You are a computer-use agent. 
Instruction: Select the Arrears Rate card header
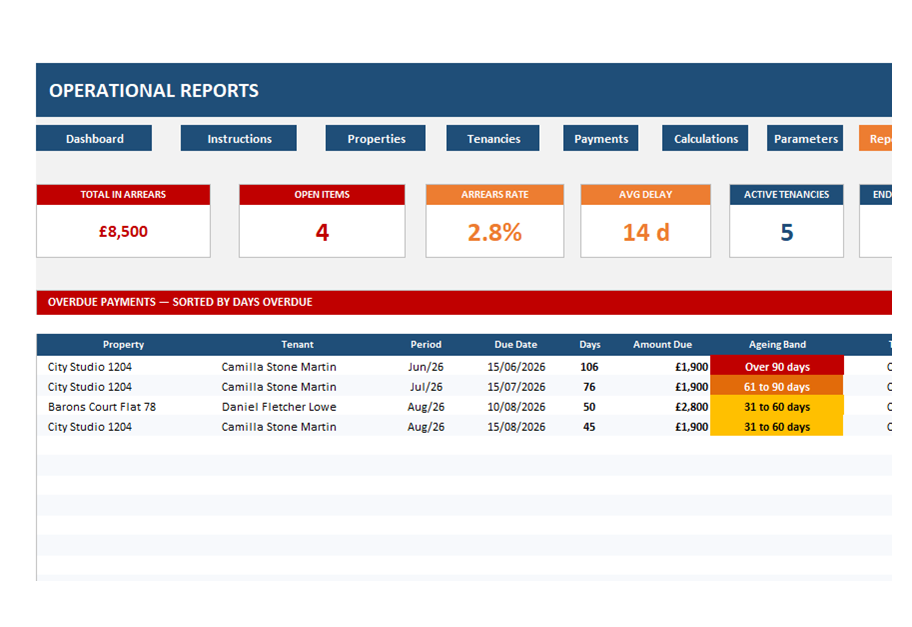point(494,195)
